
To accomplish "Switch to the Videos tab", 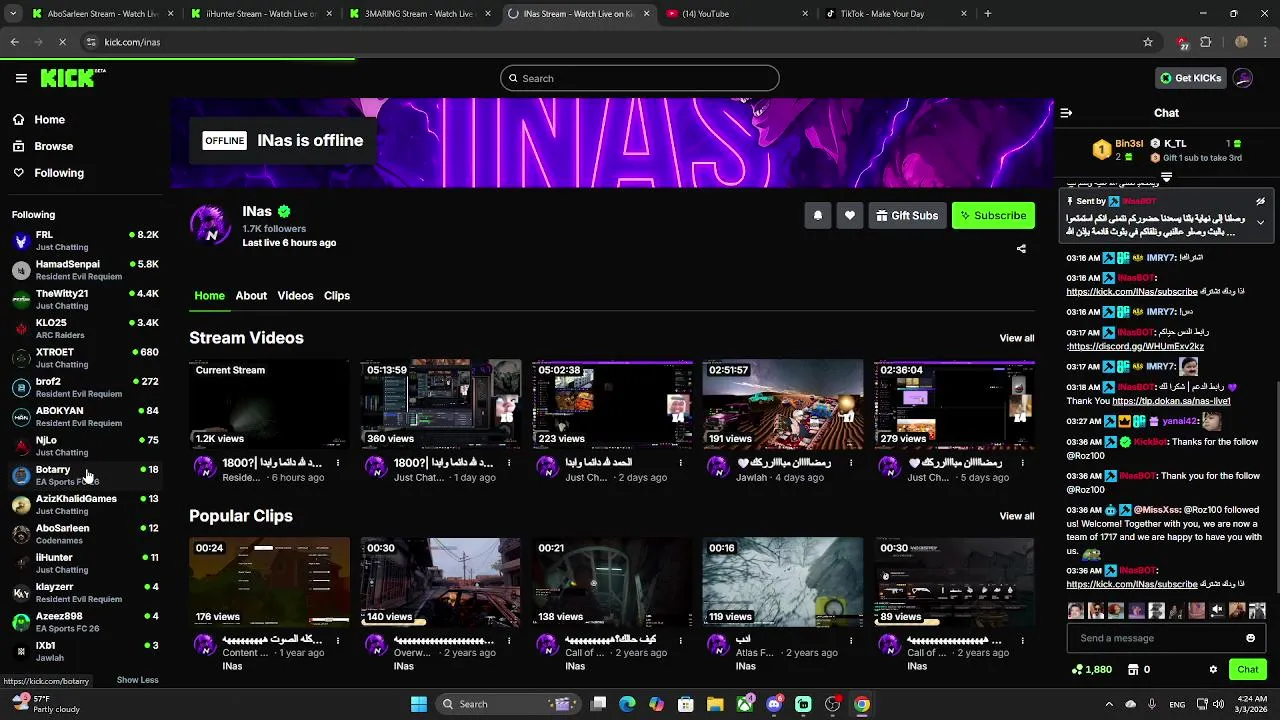I will 295,296.
